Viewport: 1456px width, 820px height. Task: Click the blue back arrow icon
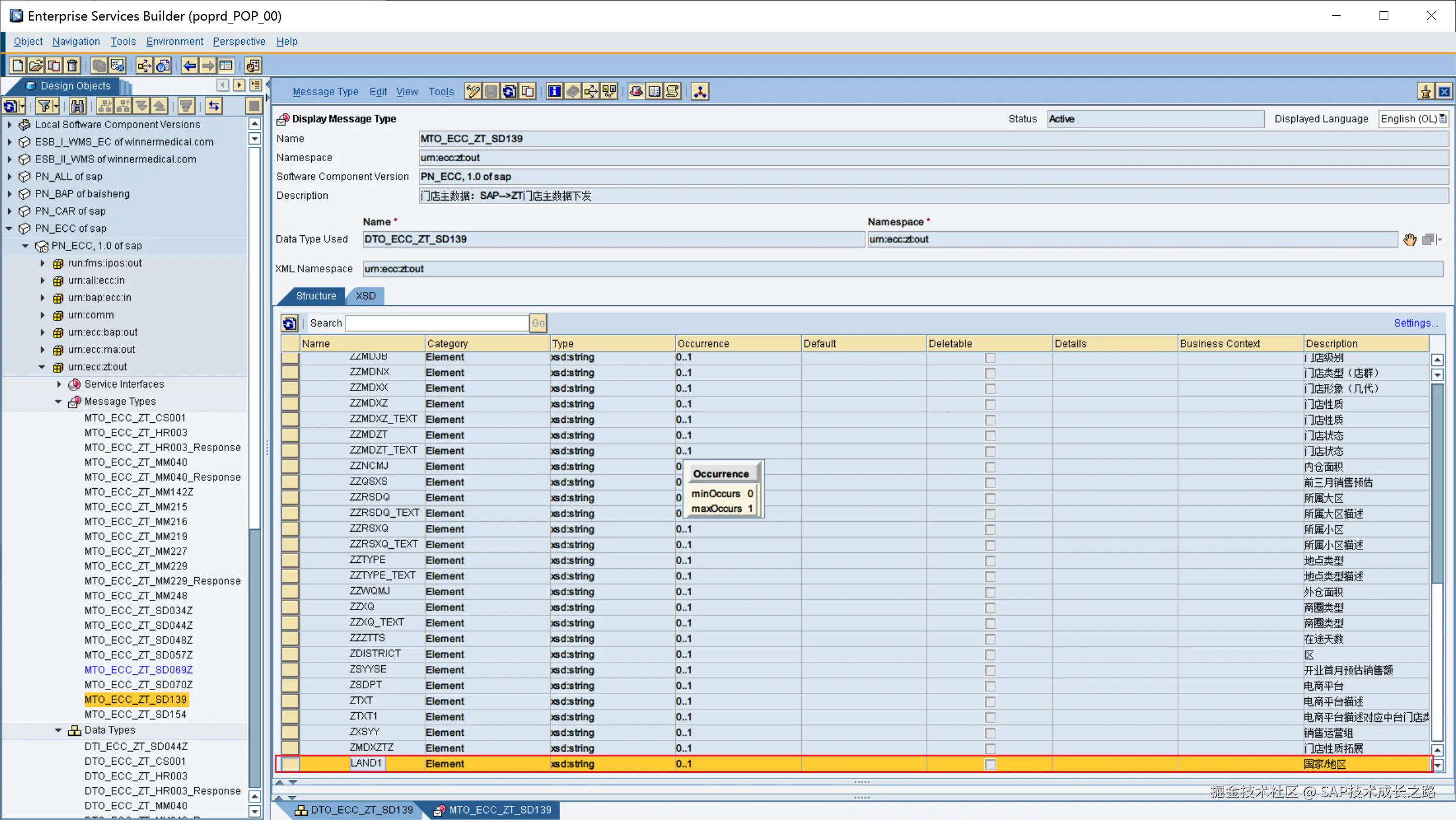(x=189, y=65)
